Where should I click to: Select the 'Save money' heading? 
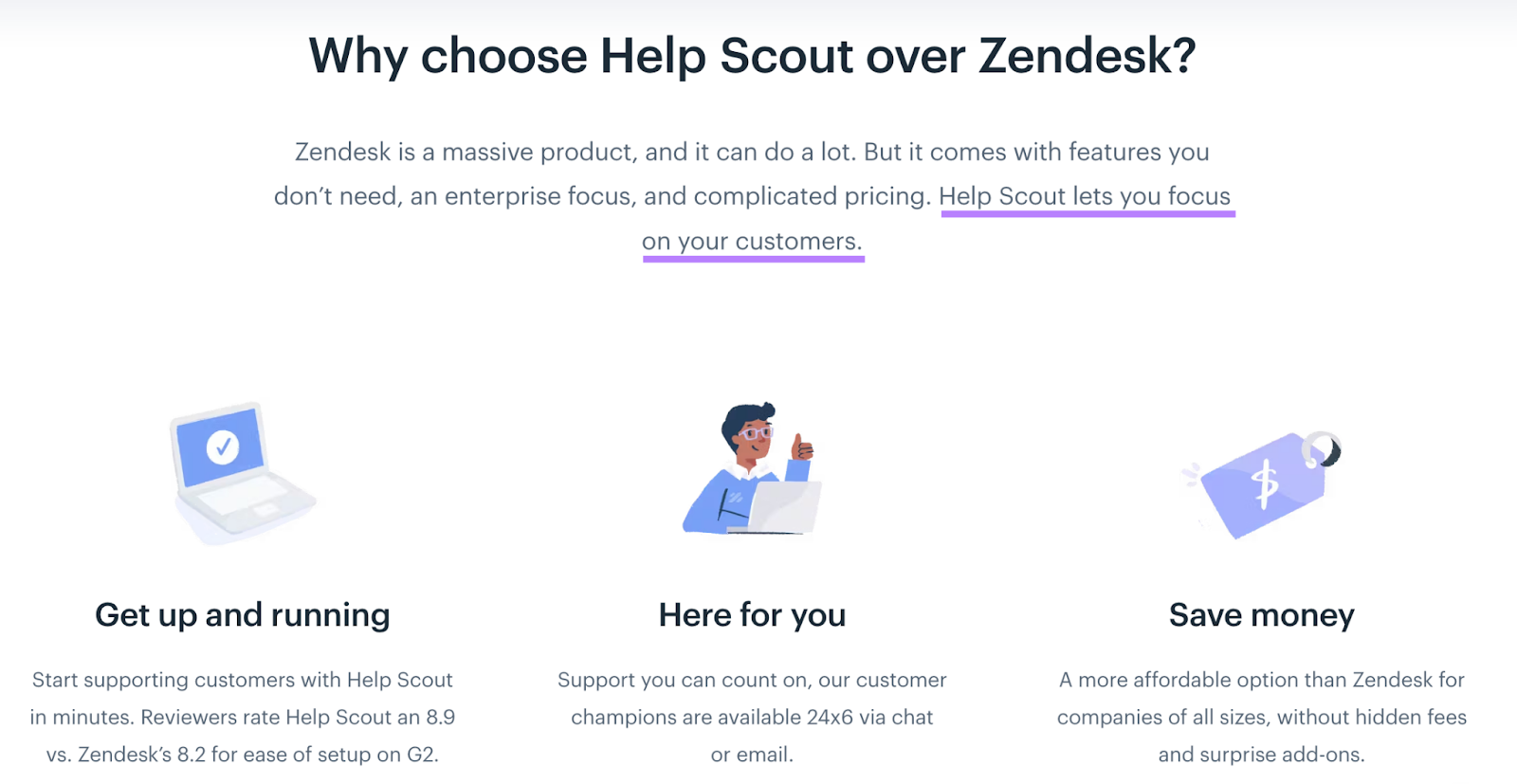point(1262,615)
